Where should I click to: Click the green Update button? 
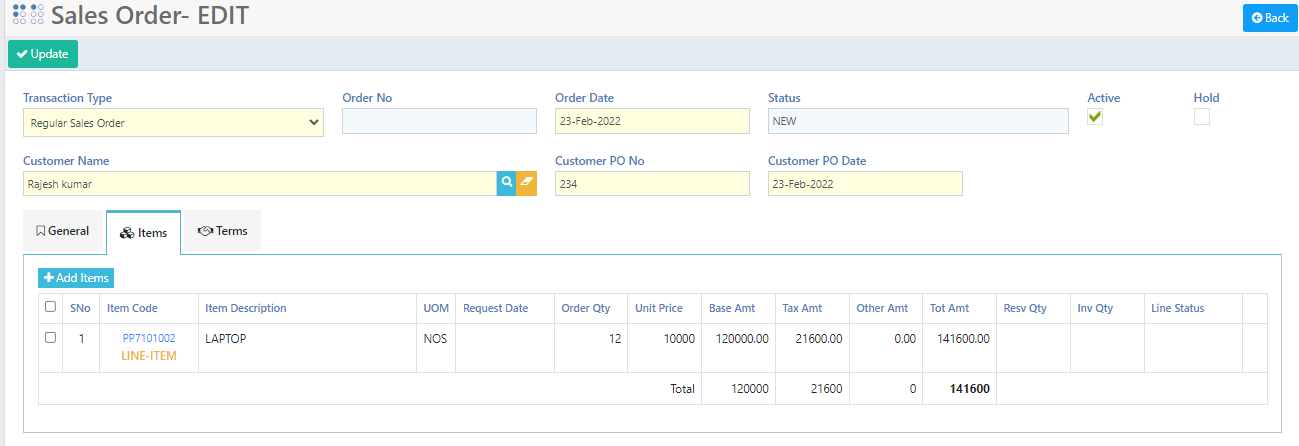(x=43, y=54)
